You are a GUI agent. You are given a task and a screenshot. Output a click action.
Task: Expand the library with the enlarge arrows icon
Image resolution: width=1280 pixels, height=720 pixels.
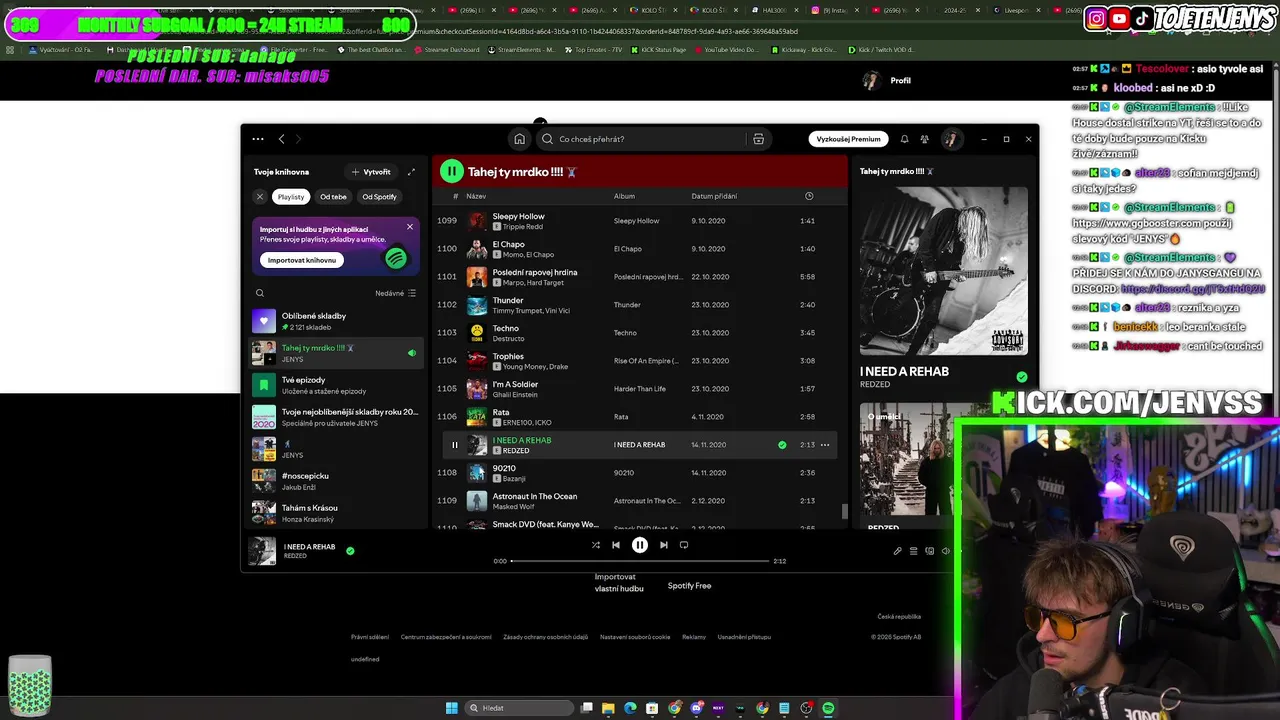click(x=411, y=172)
